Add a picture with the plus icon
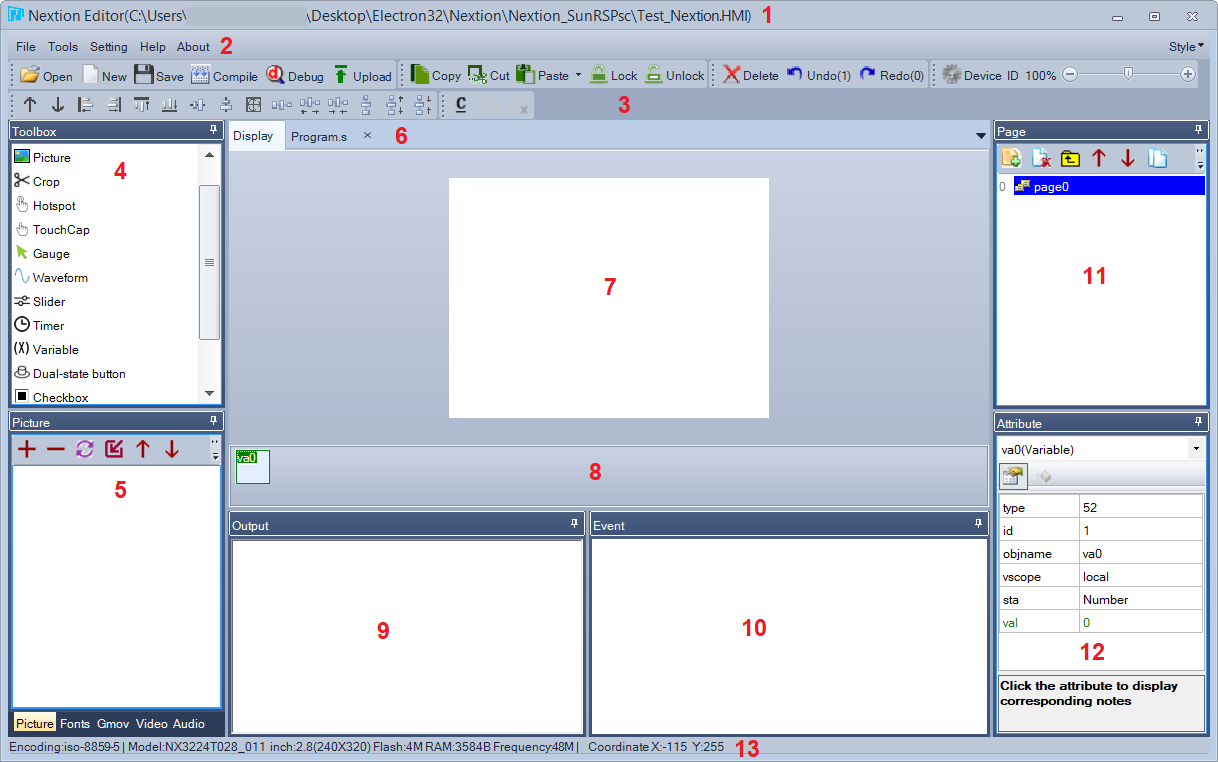This screenshot has width=1218, height=762. pos(27,450)
